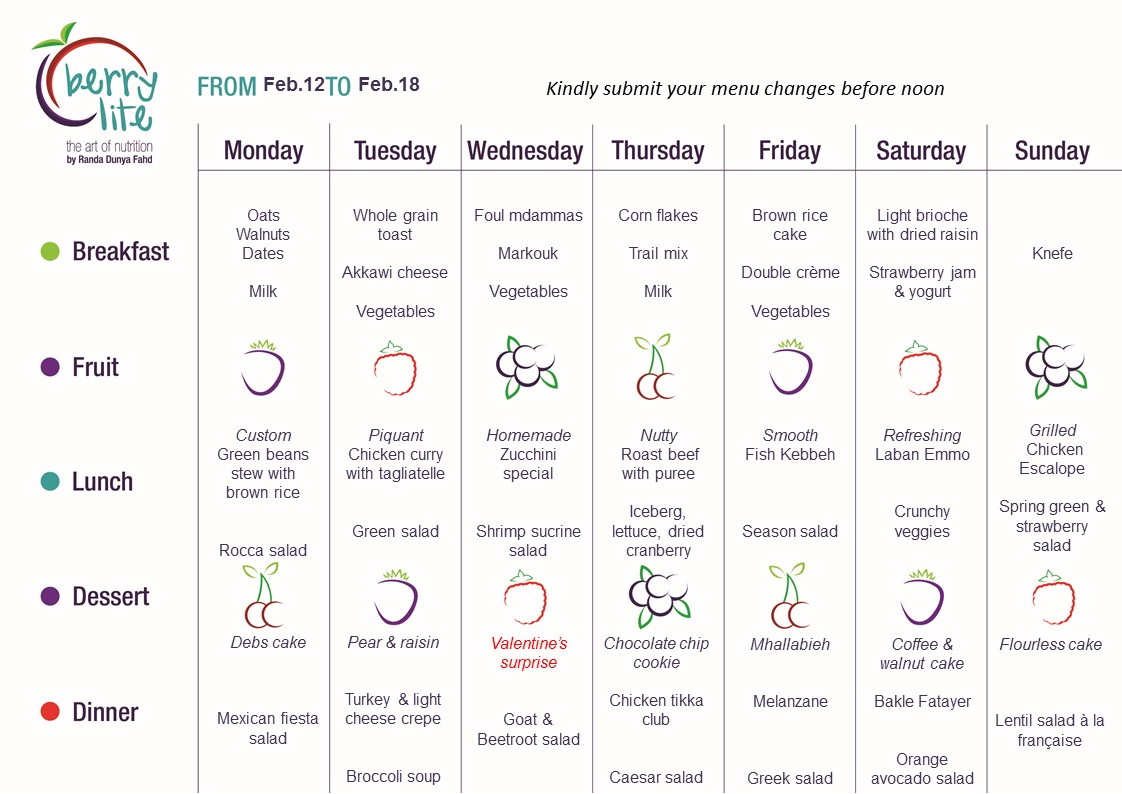
Task: Select the Sunday column header
Action: click(1052, 151)
